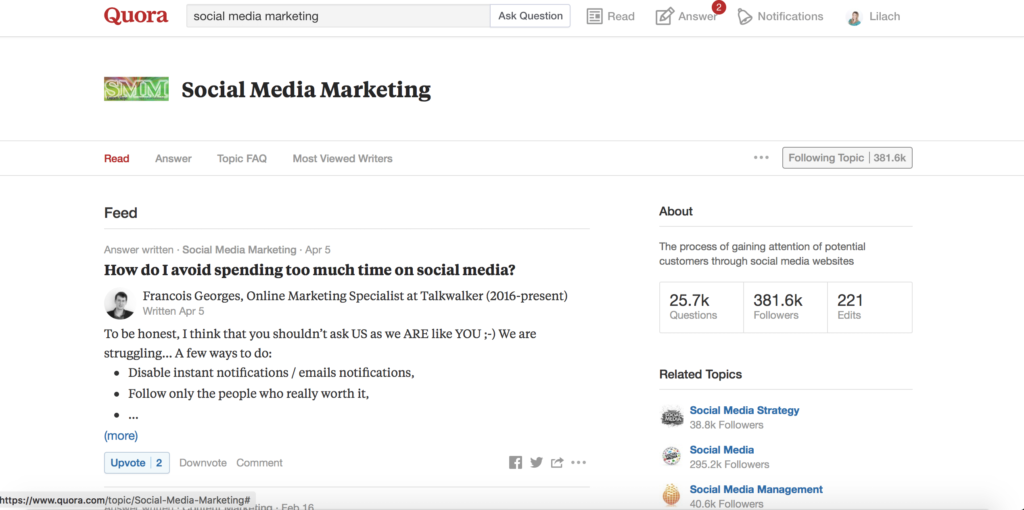Open the Read section in header
Viewport: 1024px width, 510px height.
tap(611, 16)
